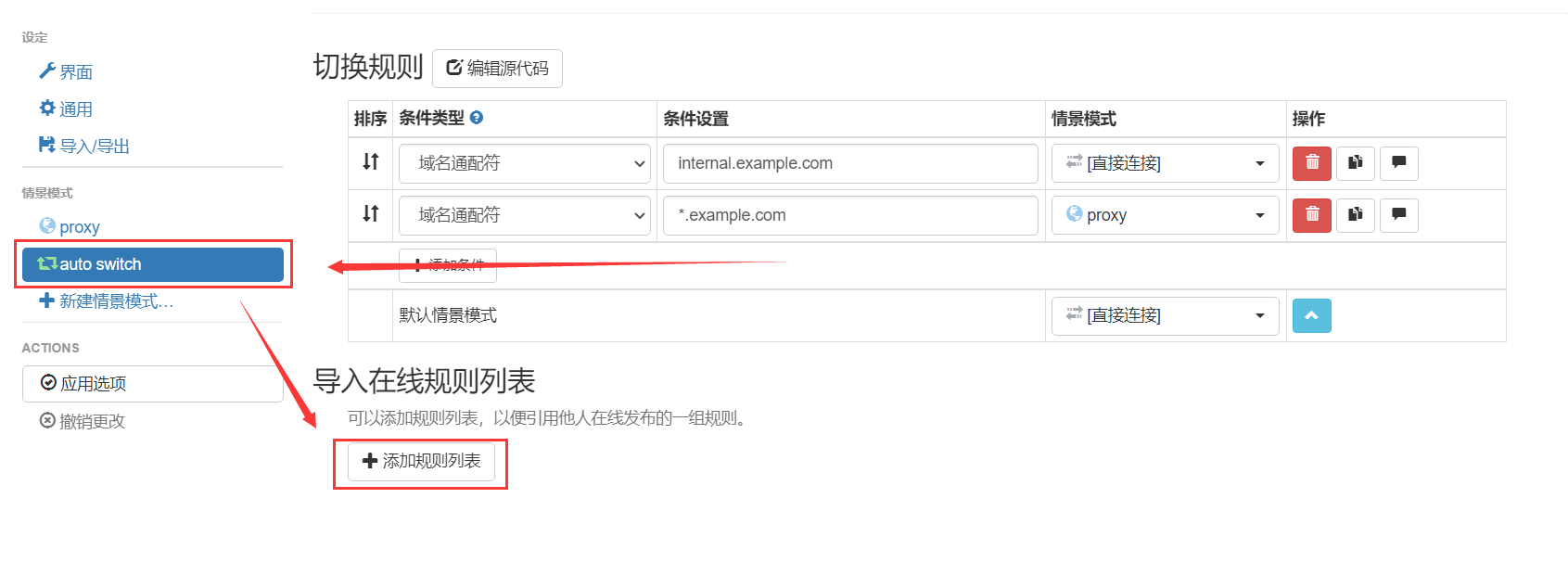The image size is (1568, 575).
Task: Open profile dropdown for the *.example.com rule
Action: click(x=1165, y=215)
